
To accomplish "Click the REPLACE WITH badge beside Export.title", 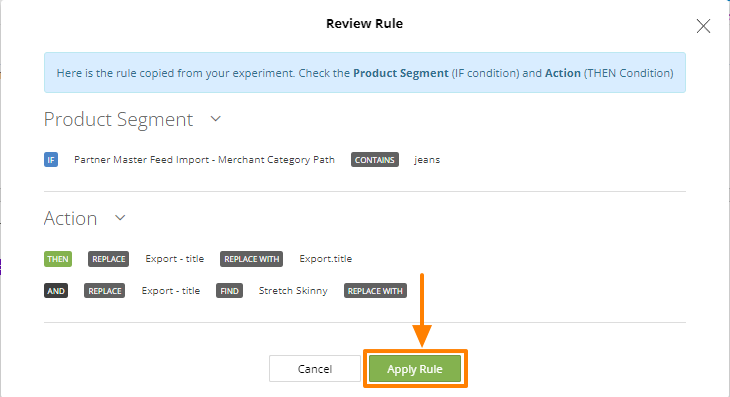I will click(251, 259).
